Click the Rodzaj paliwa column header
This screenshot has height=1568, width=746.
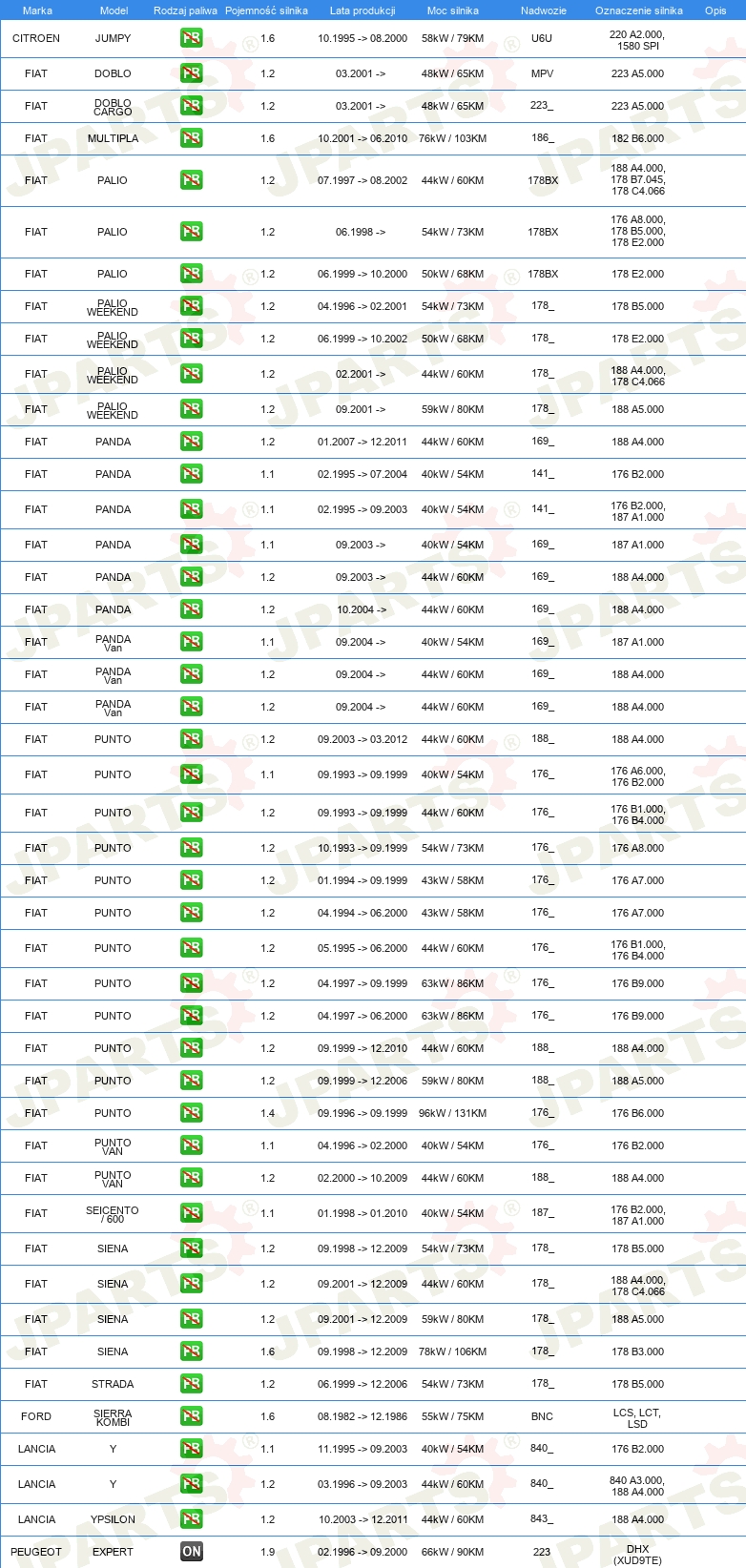(x=185, y=10)
